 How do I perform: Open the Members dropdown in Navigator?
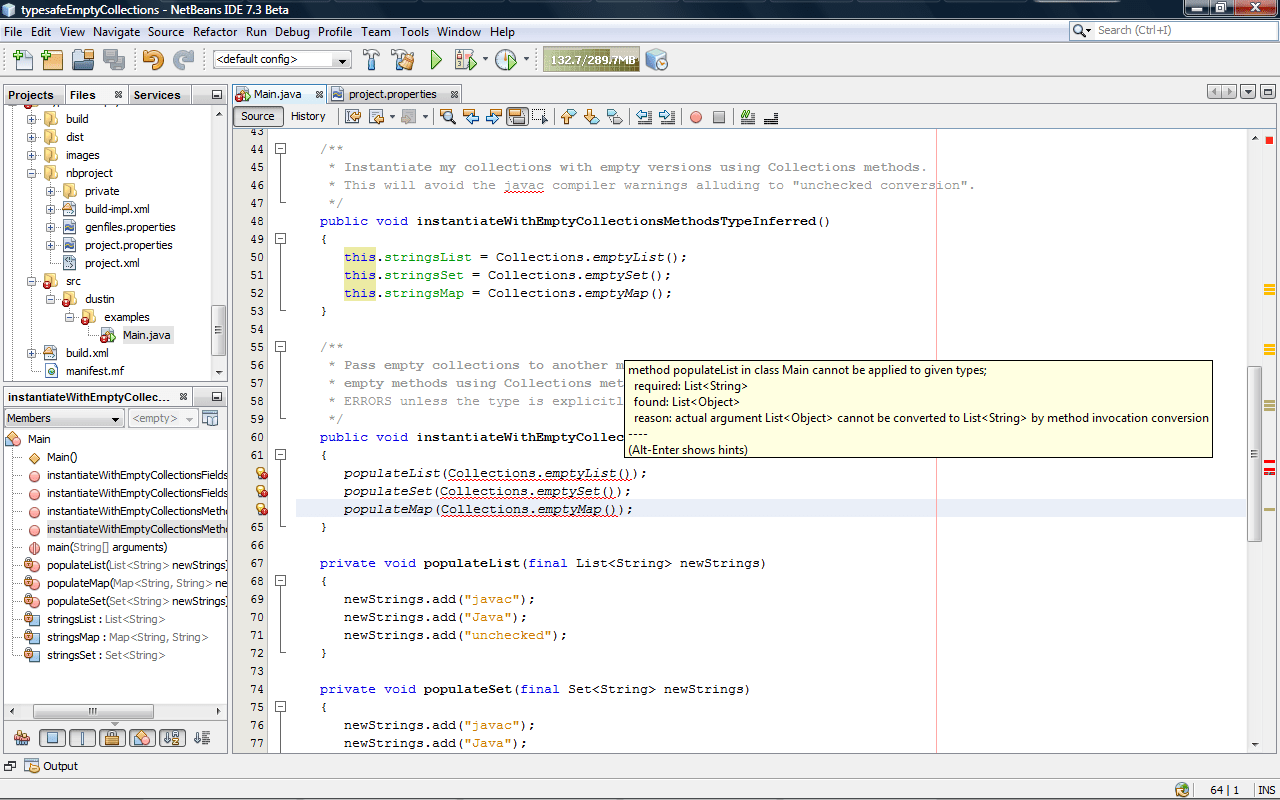point(64,418)
